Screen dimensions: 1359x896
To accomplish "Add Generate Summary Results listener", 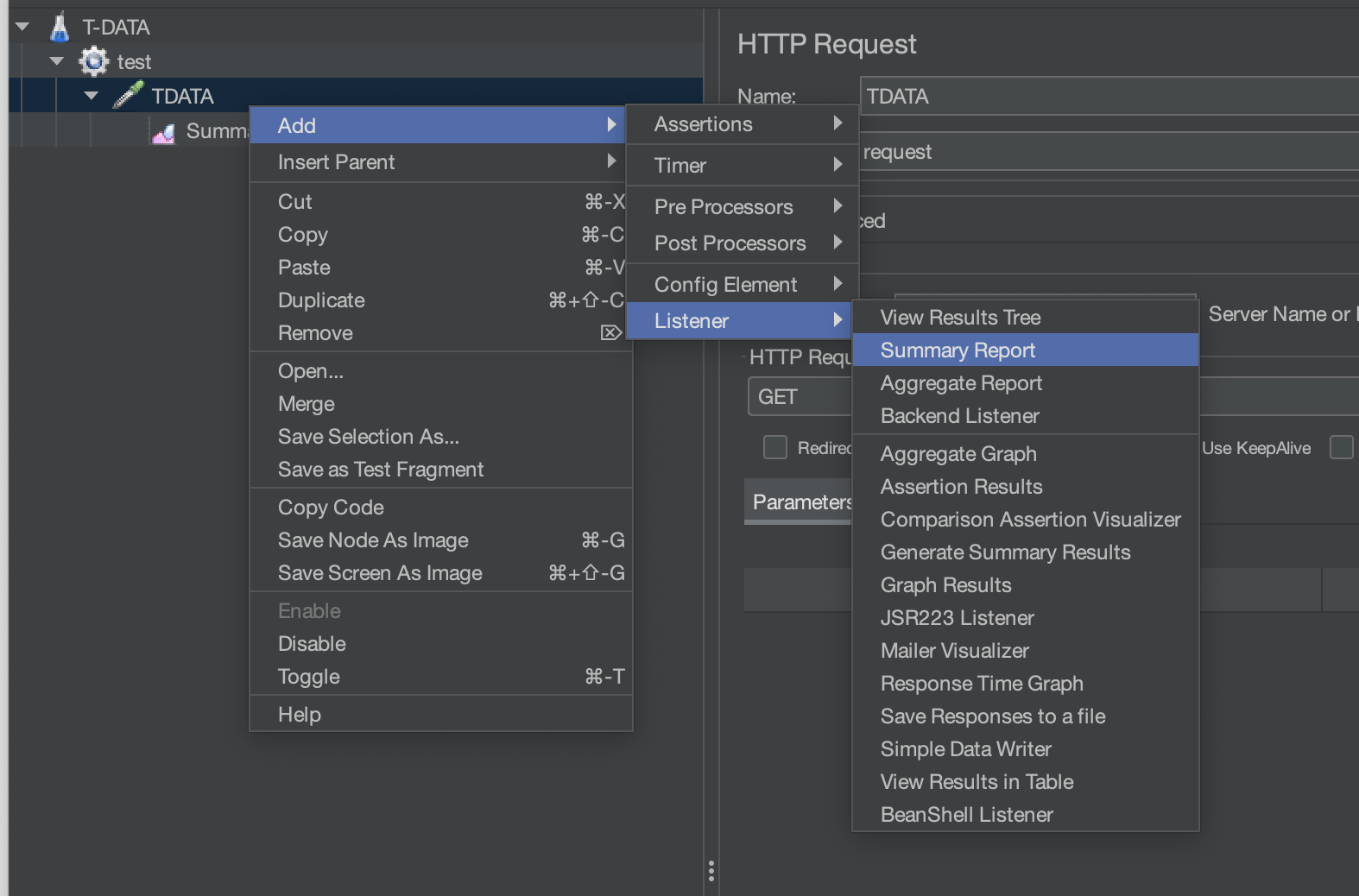I will 1026,552.
